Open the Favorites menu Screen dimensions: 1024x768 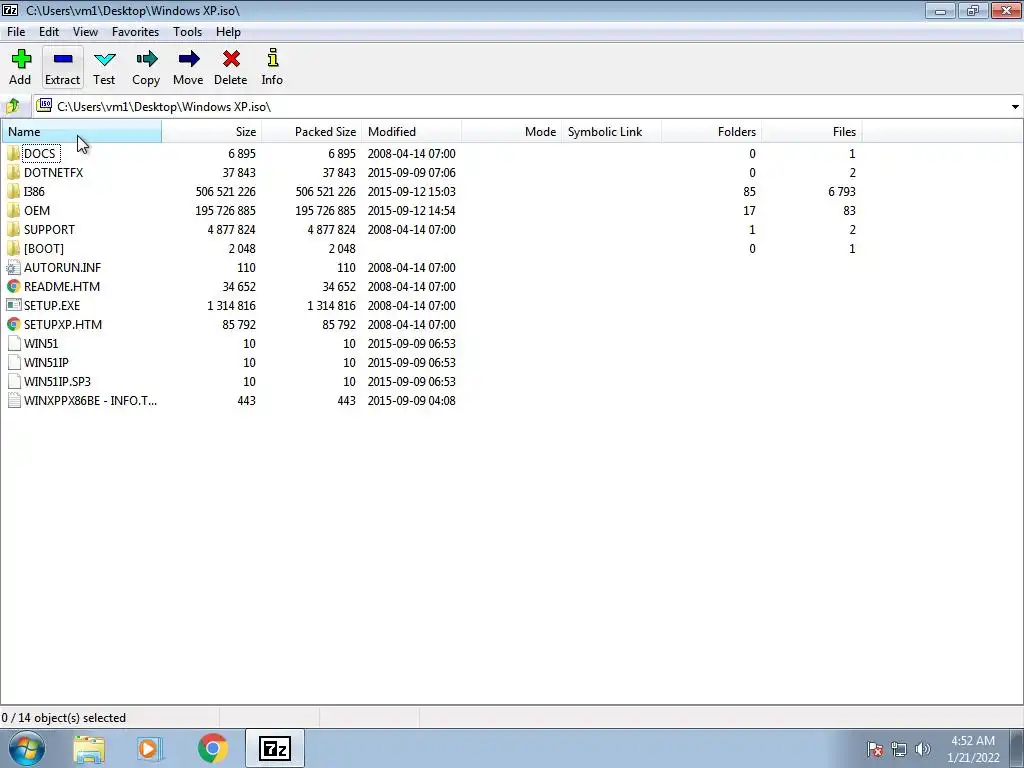pos(135,31)
